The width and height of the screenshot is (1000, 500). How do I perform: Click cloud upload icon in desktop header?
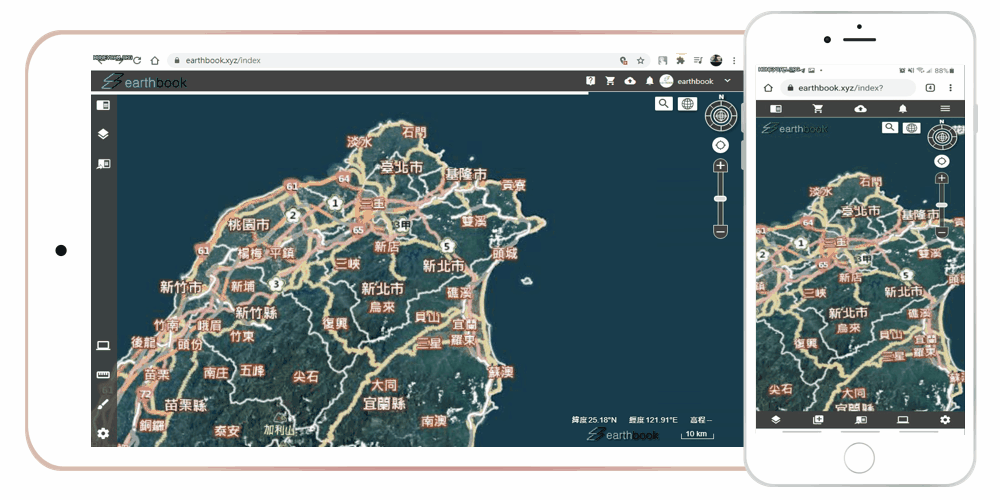[x=630, y=81]
